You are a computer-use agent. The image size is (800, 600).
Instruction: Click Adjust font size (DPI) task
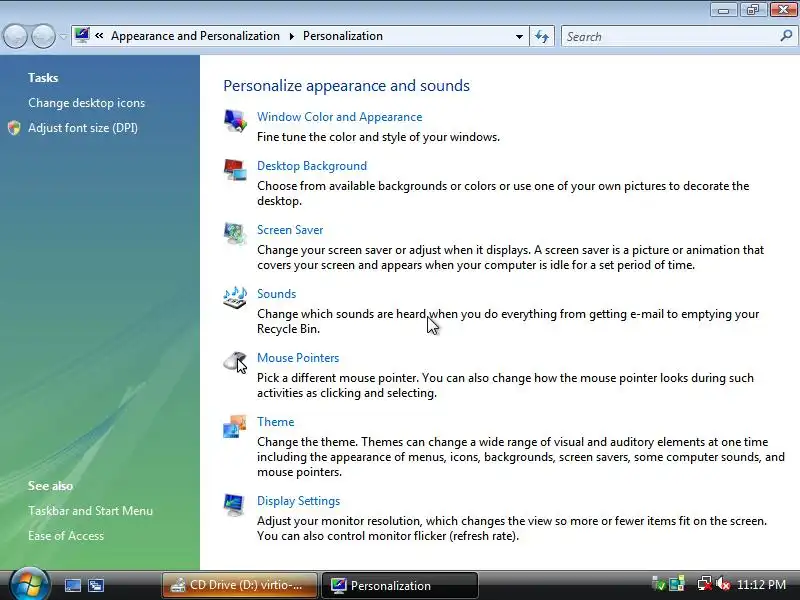(83, 128)
